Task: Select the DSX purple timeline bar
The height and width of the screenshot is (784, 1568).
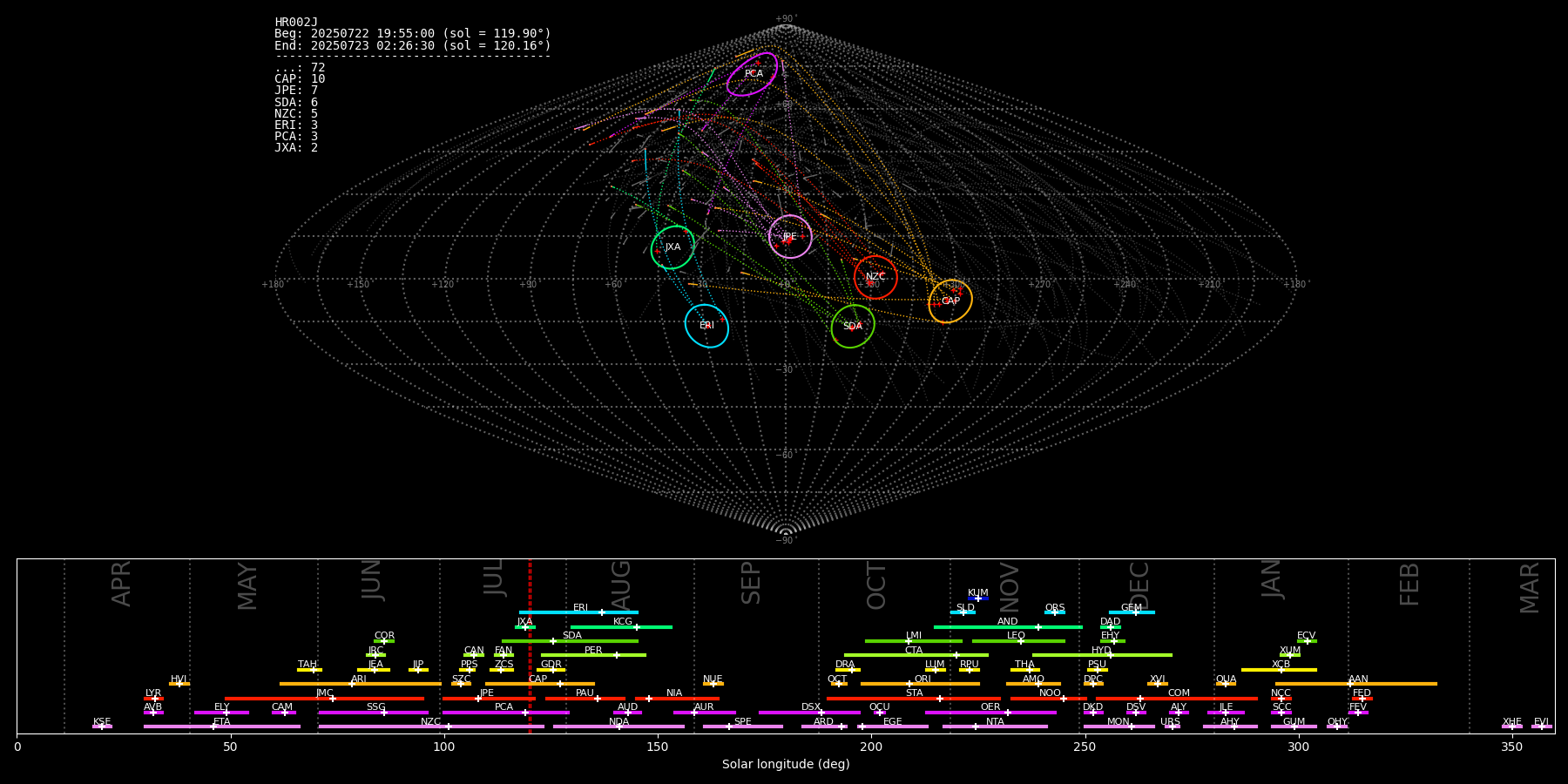Action: tap(809, 713)
